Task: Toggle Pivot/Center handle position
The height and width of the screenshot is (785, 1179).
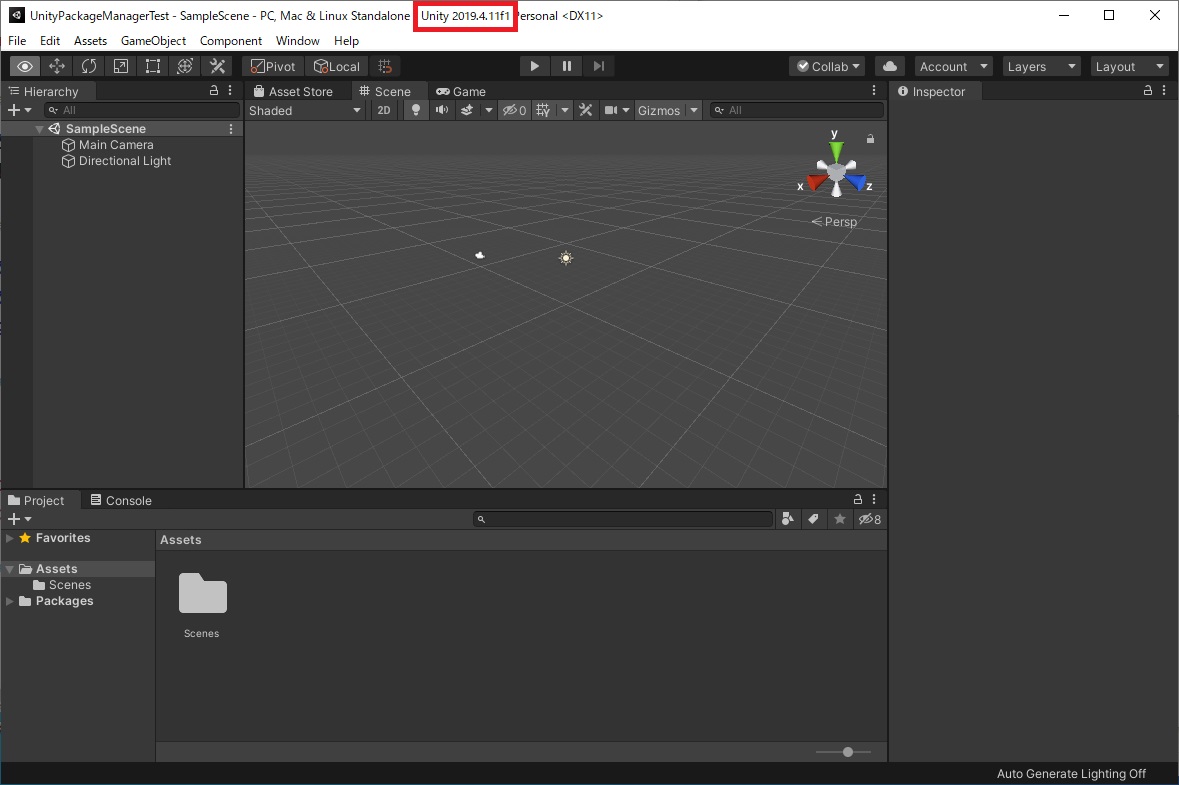Action: (273, 66)
